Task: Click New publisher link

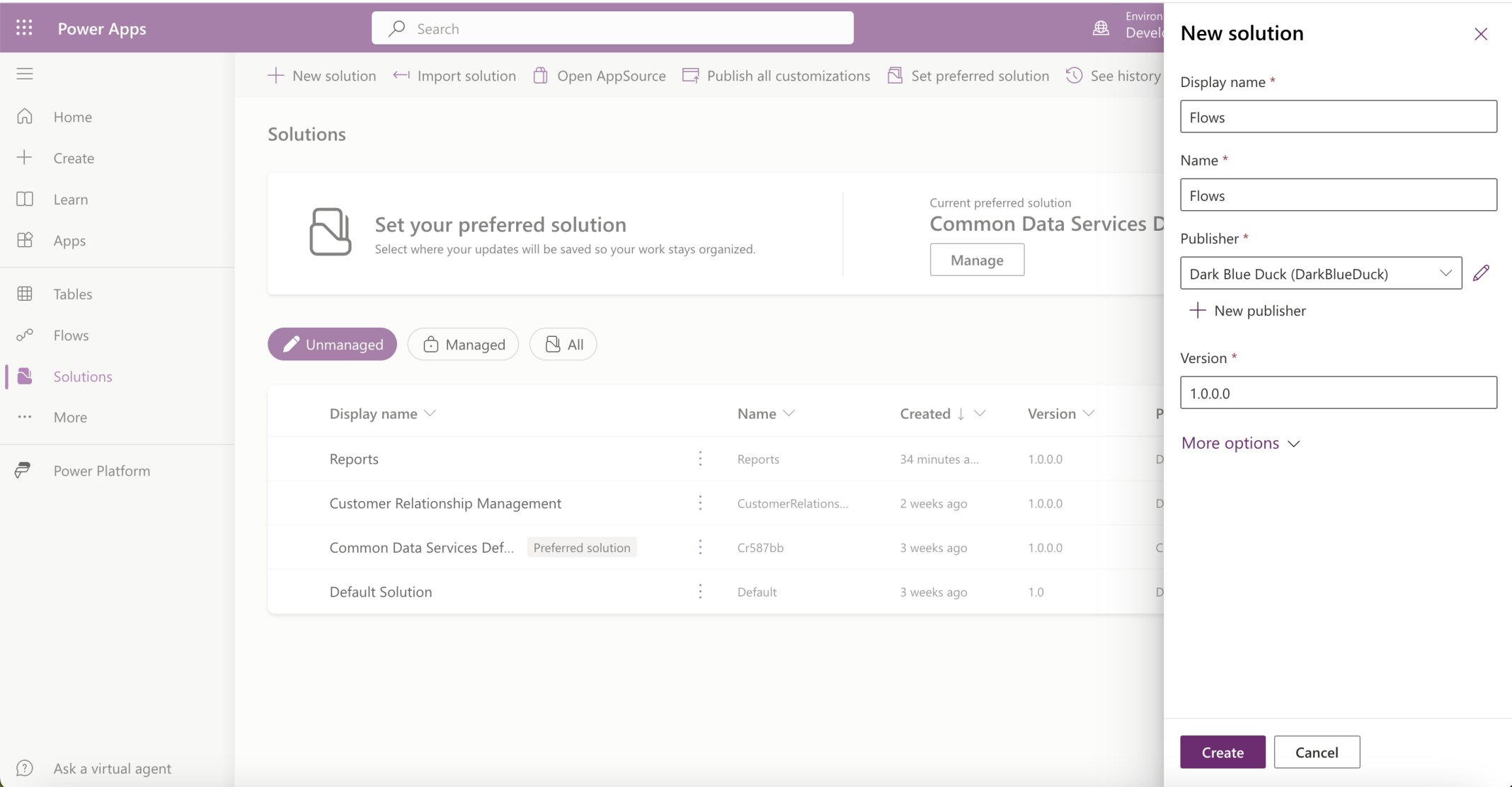Action: pos(1248,310)
